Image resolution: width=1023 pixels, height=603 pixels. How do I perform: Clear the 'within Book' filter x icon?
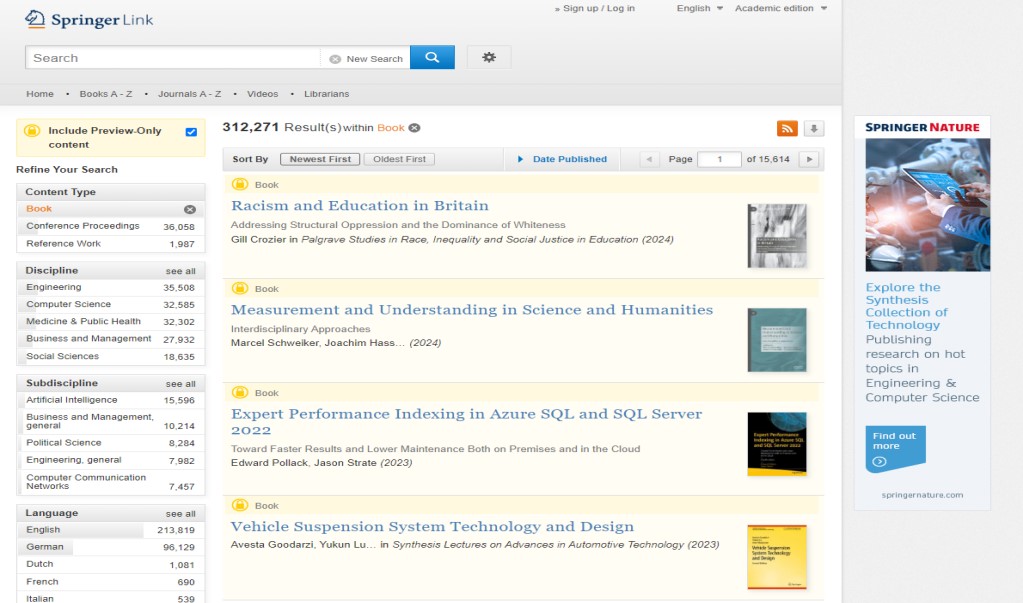(x=414, y=128)
